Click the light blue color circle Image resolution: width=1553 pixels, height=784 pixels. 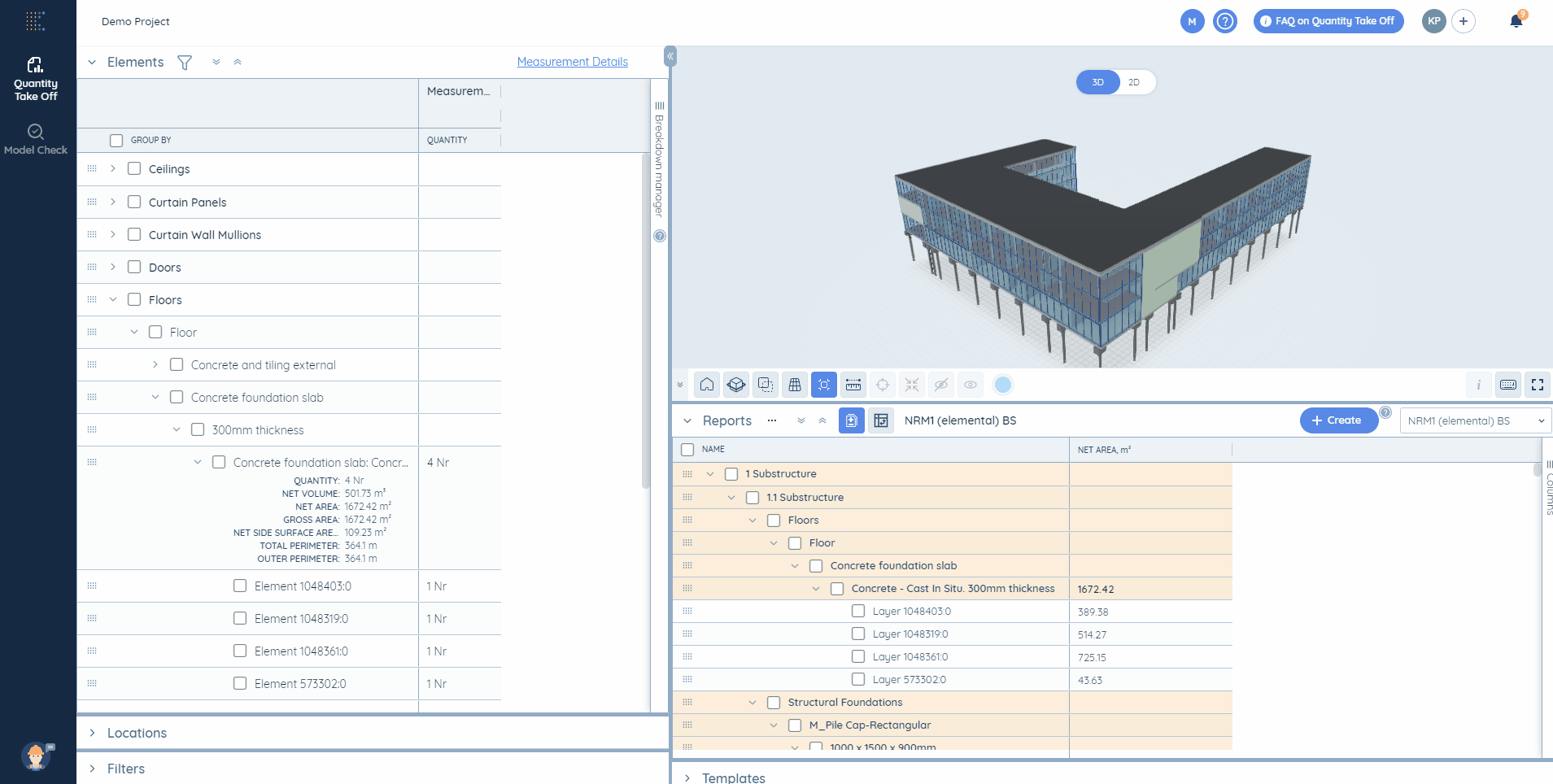click(1003, 385)
